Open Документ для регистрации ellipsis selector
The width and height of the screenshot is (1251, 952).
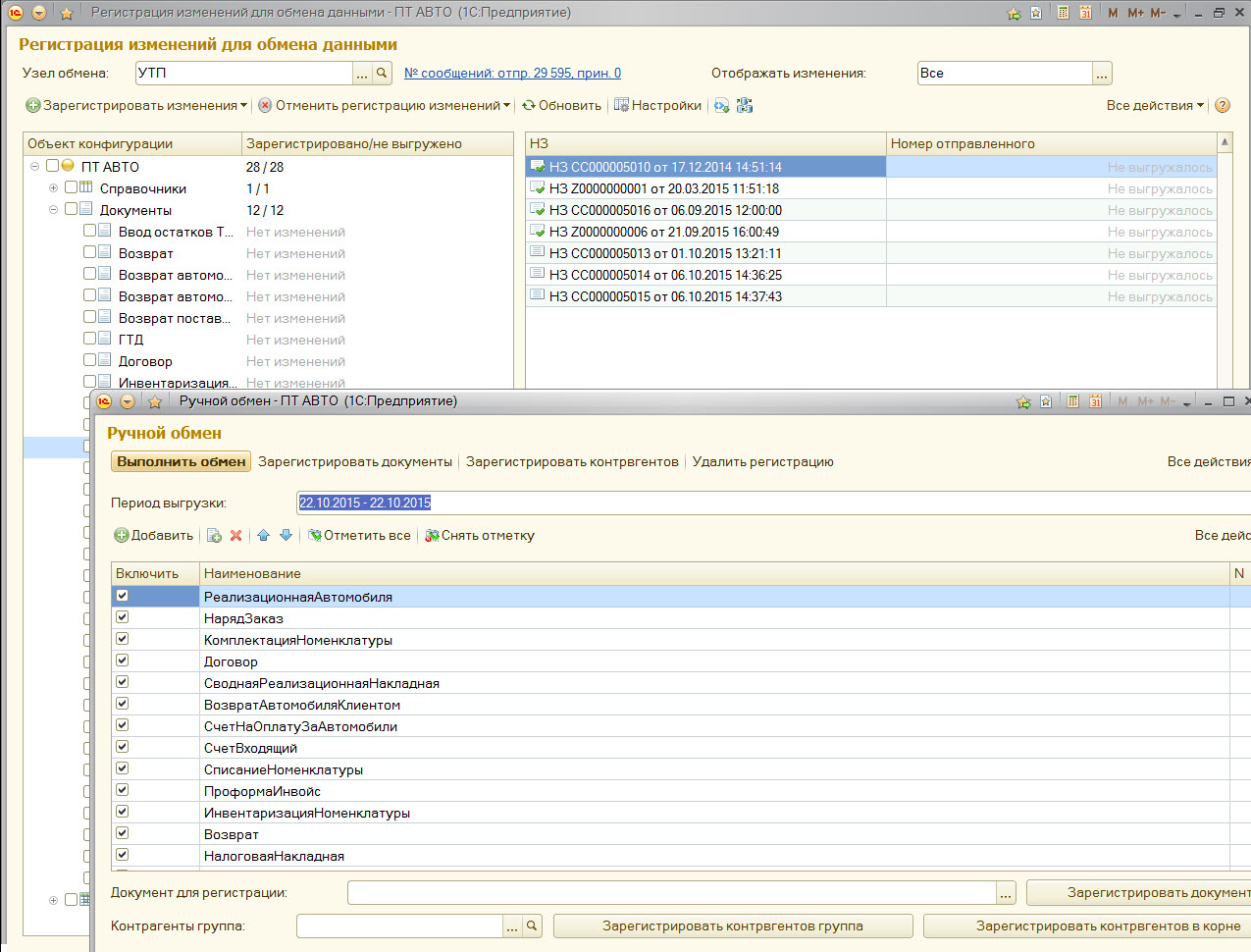click(1007, 893)
